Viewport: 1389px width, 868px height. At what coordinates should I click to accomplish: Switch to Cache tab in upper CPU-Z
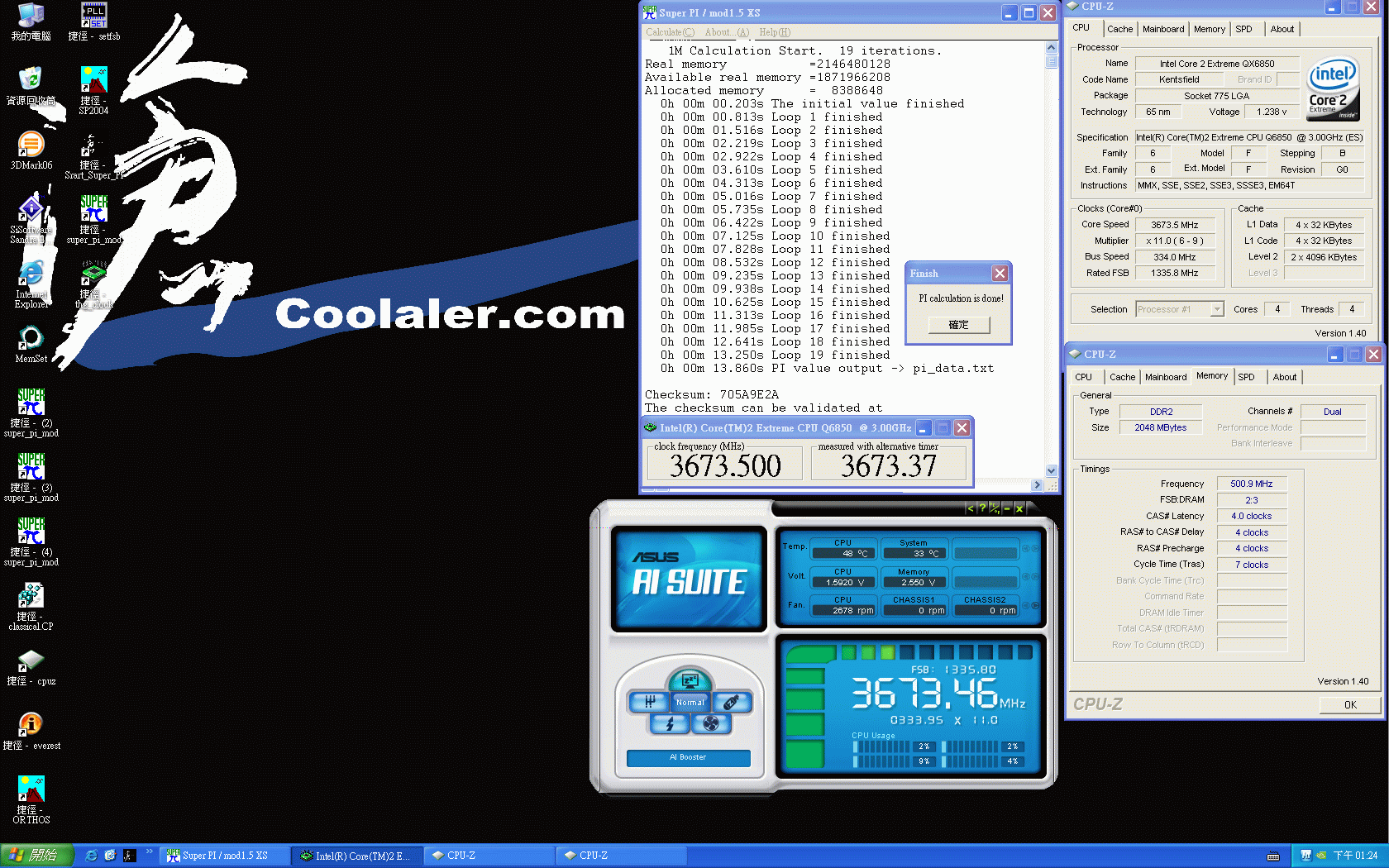click(1119, 29)
